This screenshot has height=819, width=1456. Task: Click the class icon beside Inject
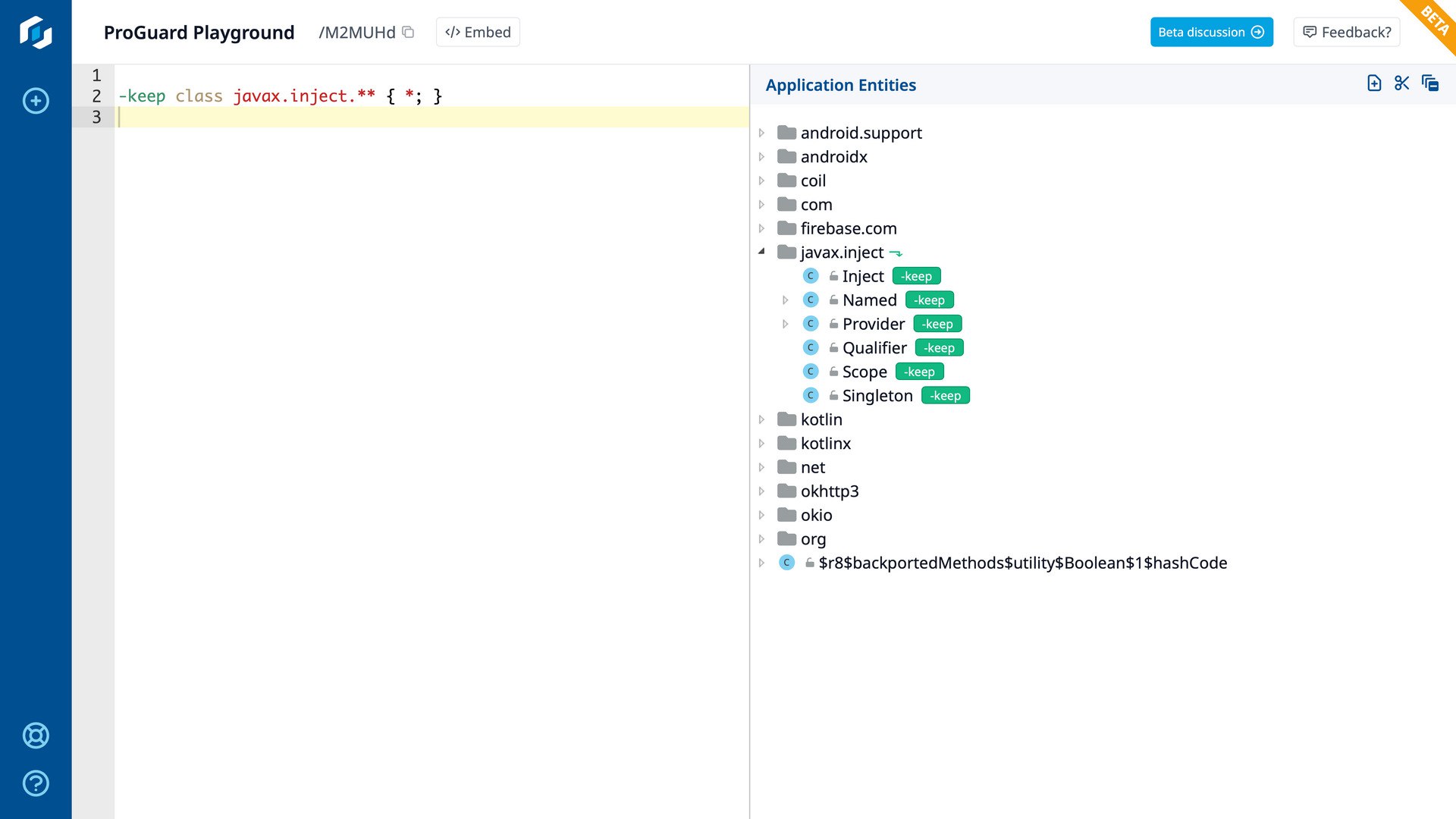(811, 276)
